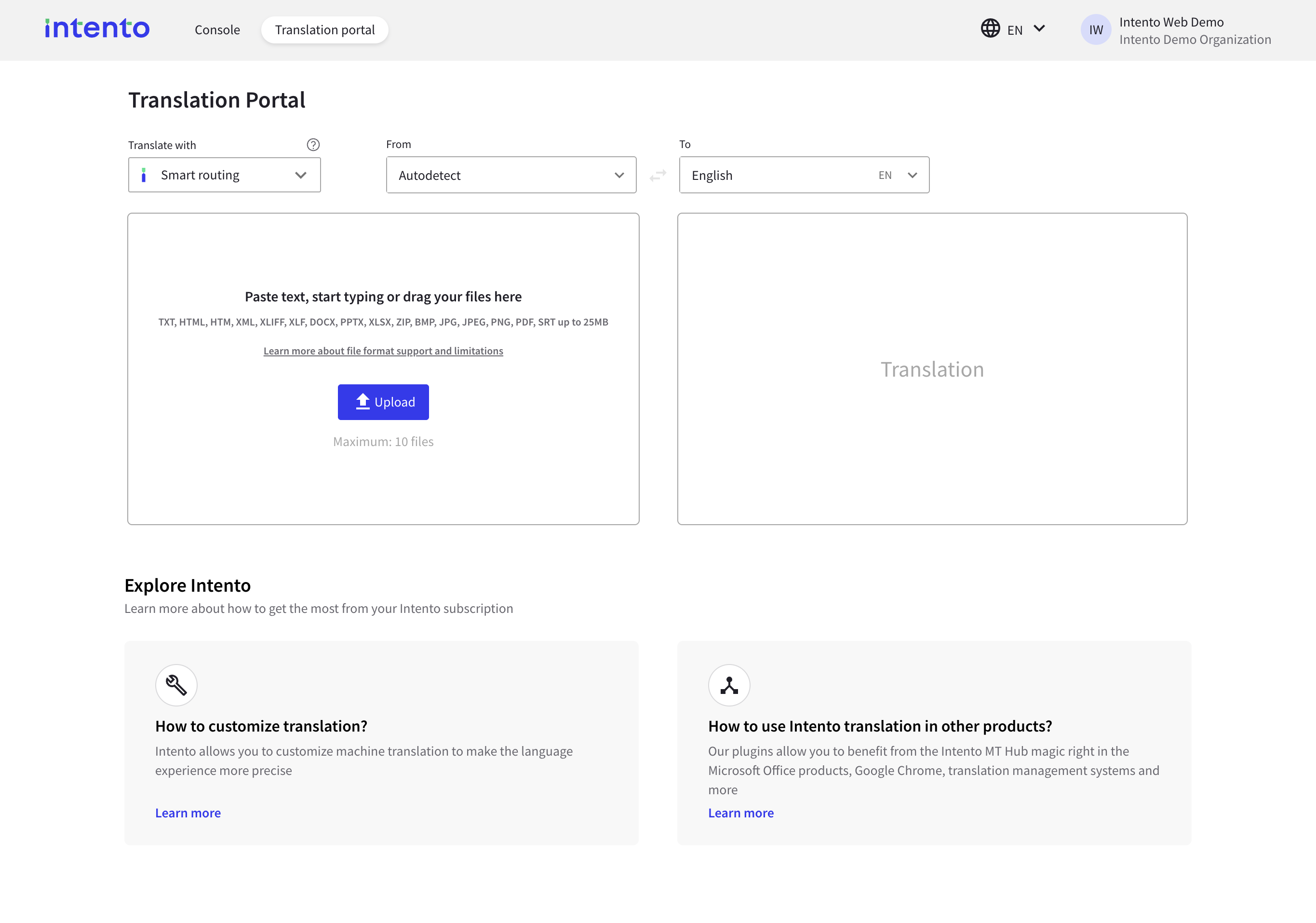Expand the EN interface language chevron

click(1039, 28)
